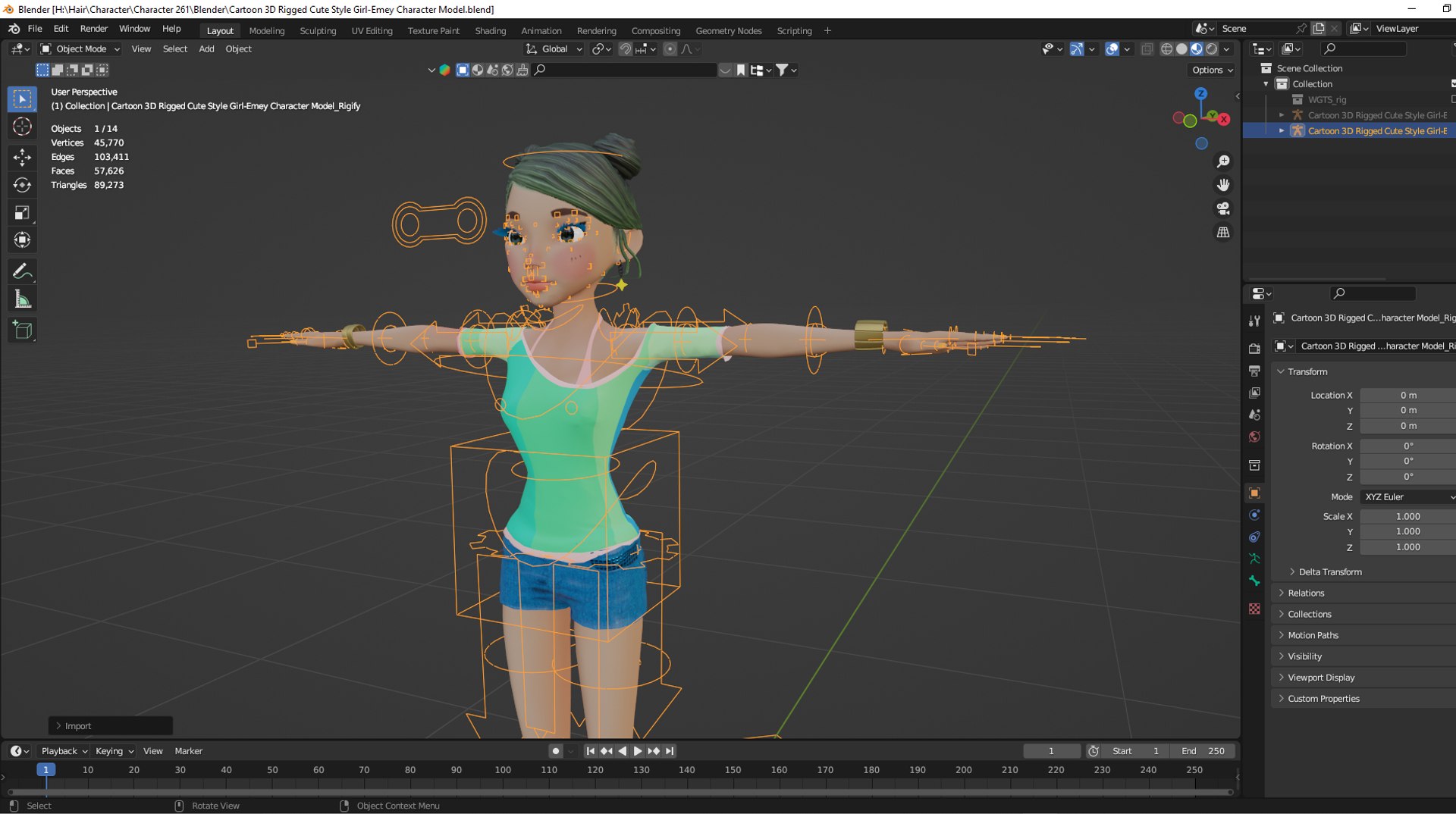
Task: Enable wireframe viewport shading
Action: pyautogui.click(x=1166, y=49)
